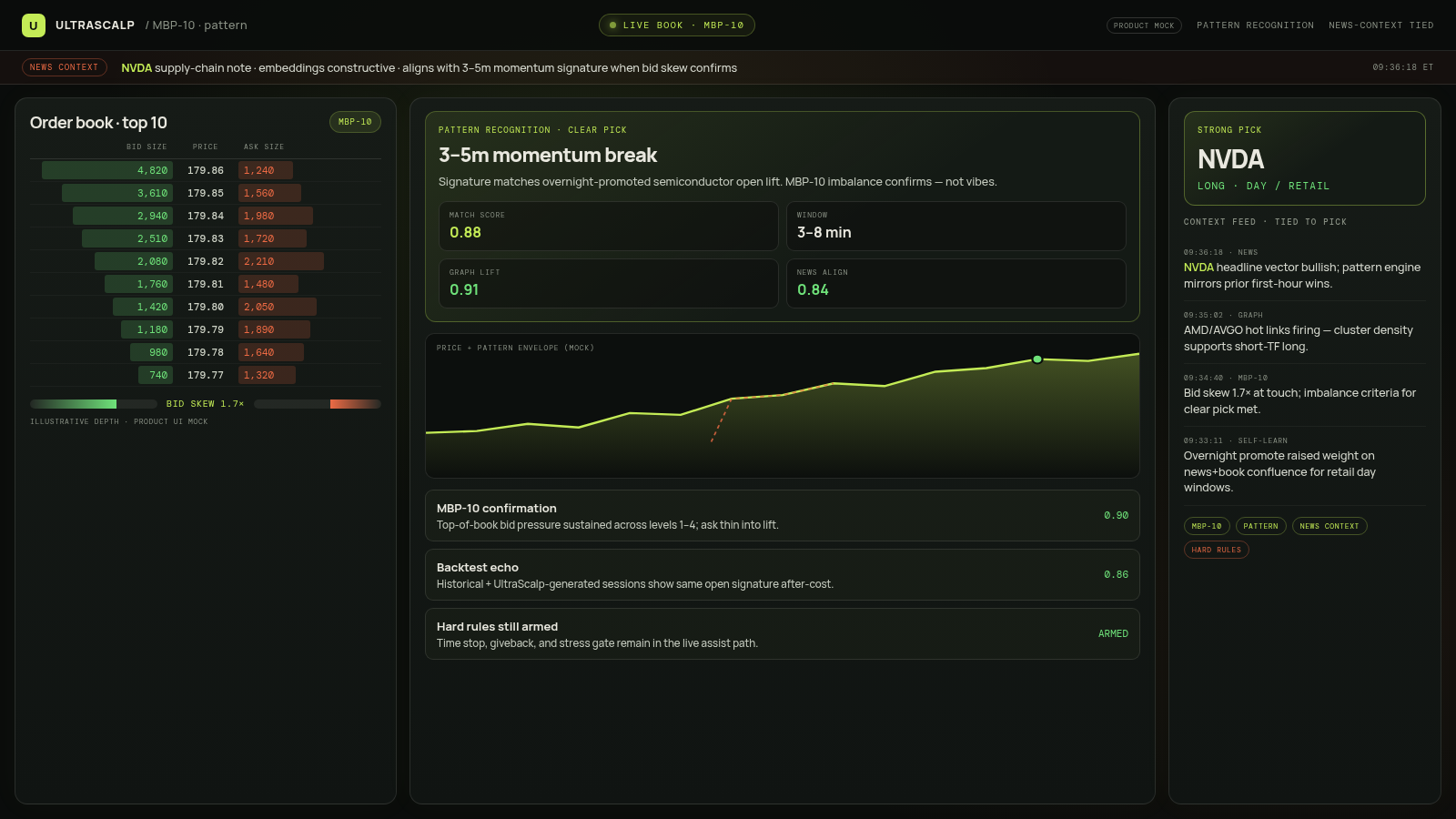Image resolution: width=1456 pixels, height=819 pixels.
Task: Click the green marker dot on price chart
Action: [1037, 359]
